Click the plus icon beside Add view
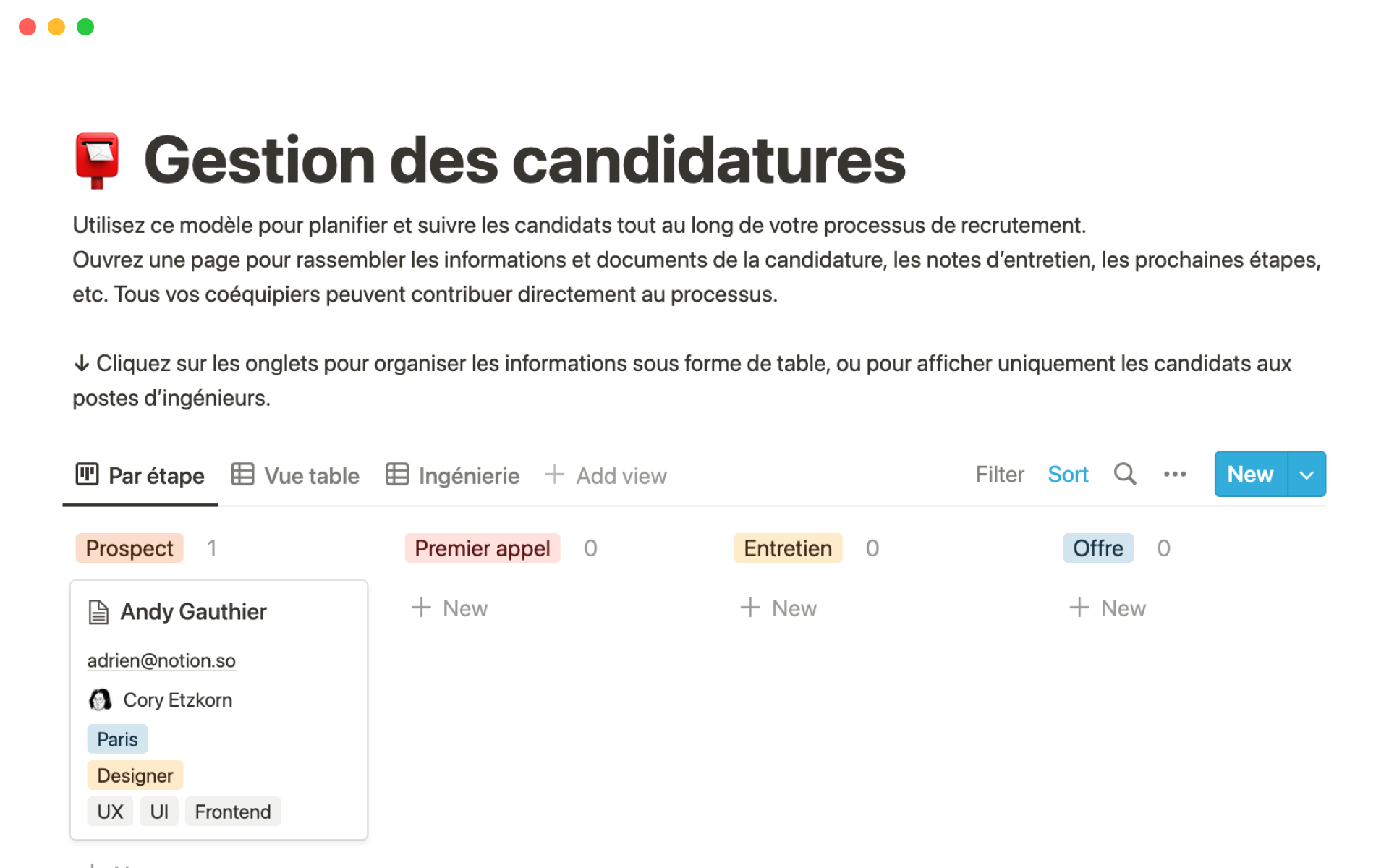The width and height of the screenshot is (1389, 868). click(x=554, y=475)
